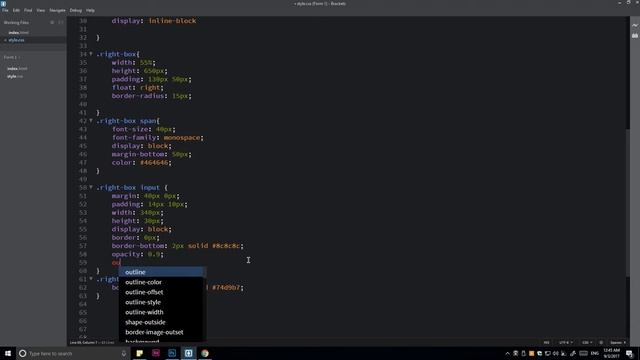Open Adobe InDesign from taskbar
640x360 pixels.
click(156, 353)
